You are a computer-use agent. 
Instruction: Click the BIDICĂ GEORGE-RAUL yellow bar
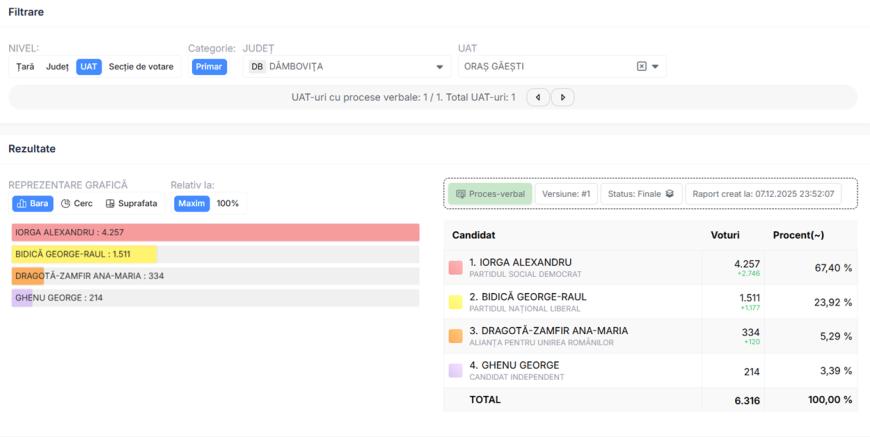84,254
